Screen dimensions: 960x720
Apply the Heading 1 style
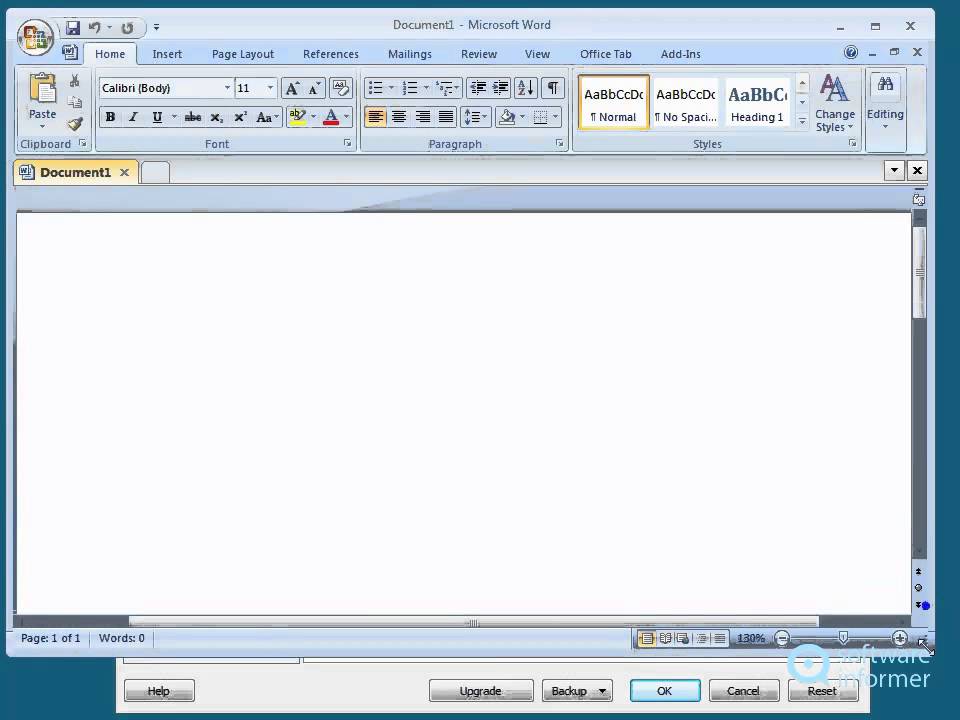tap(757, 102)
